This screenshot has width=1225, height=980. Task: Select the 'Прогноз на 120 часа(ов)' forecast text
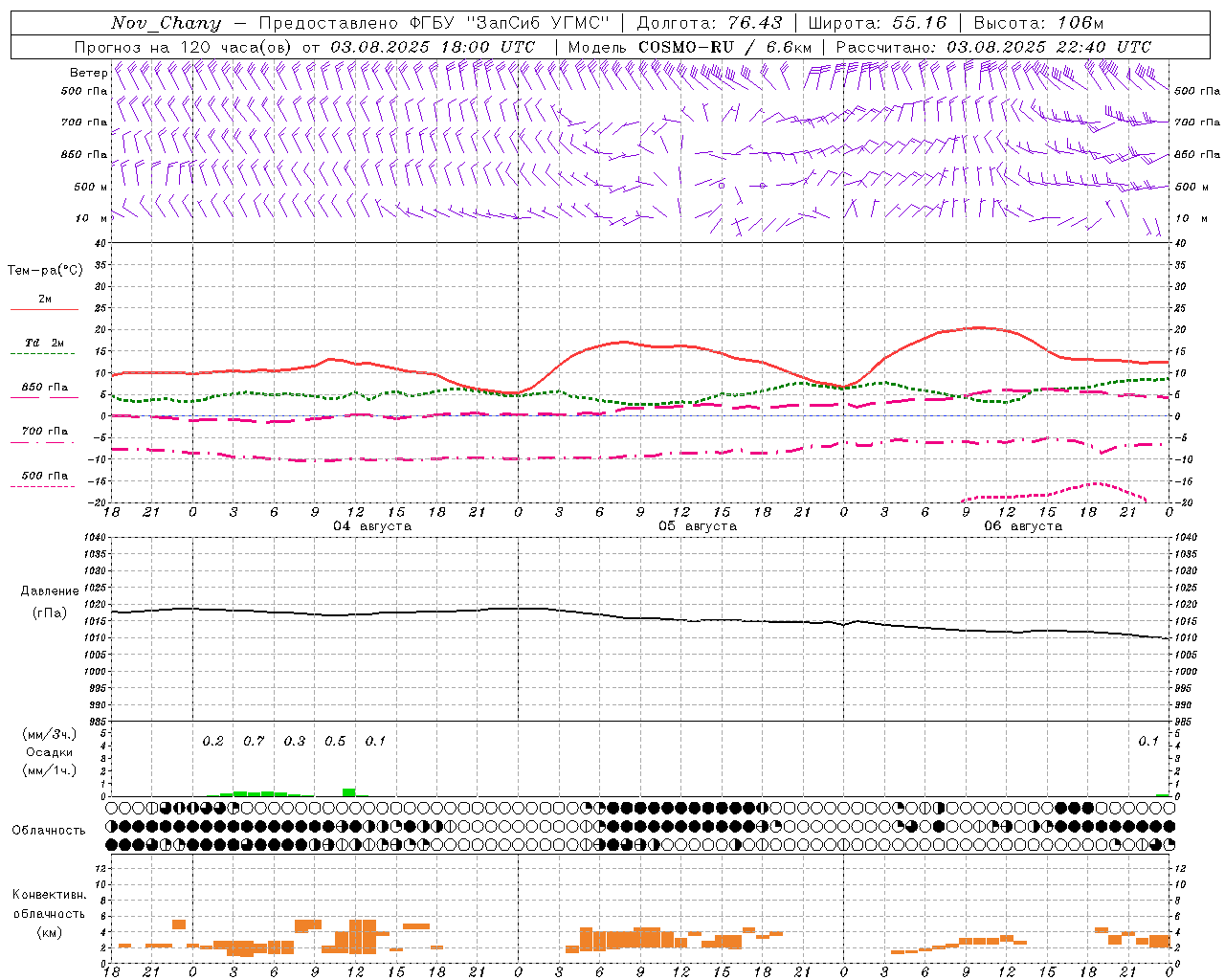click(x=184, y=47)
